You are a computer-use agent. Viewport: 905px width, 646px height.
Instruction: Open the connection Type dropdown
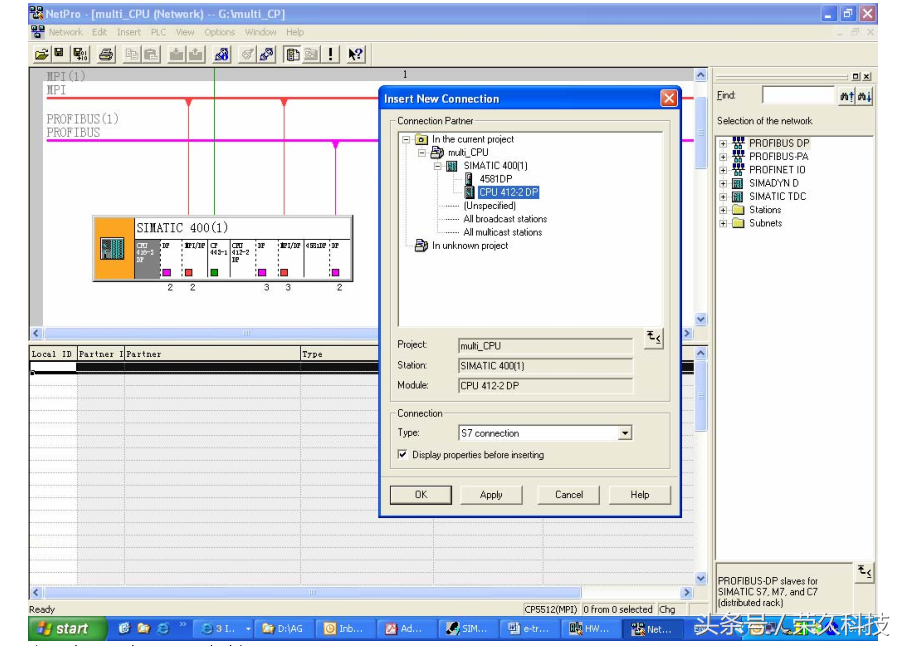click(625, 433)
